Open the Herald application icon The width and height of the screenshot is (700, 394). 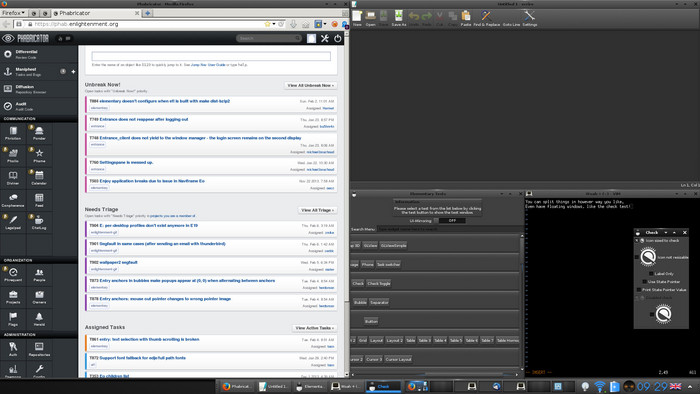click(39, 319)
